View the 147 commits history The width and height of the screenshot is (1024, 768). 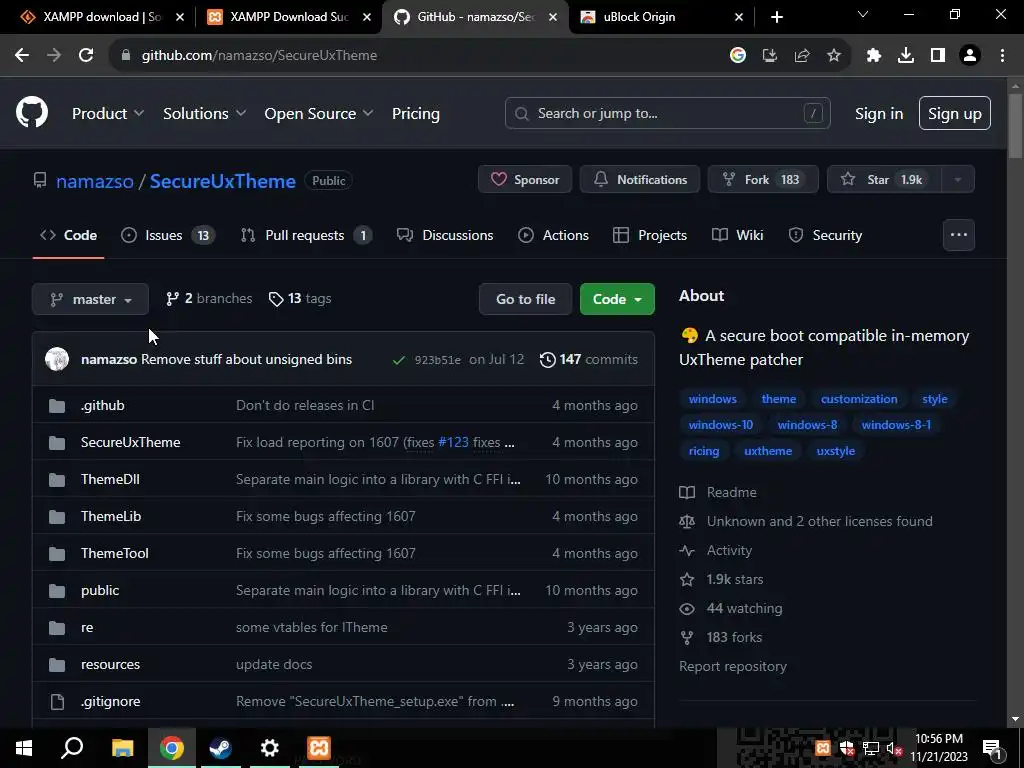pyautogui.click(x=588, y=359)
